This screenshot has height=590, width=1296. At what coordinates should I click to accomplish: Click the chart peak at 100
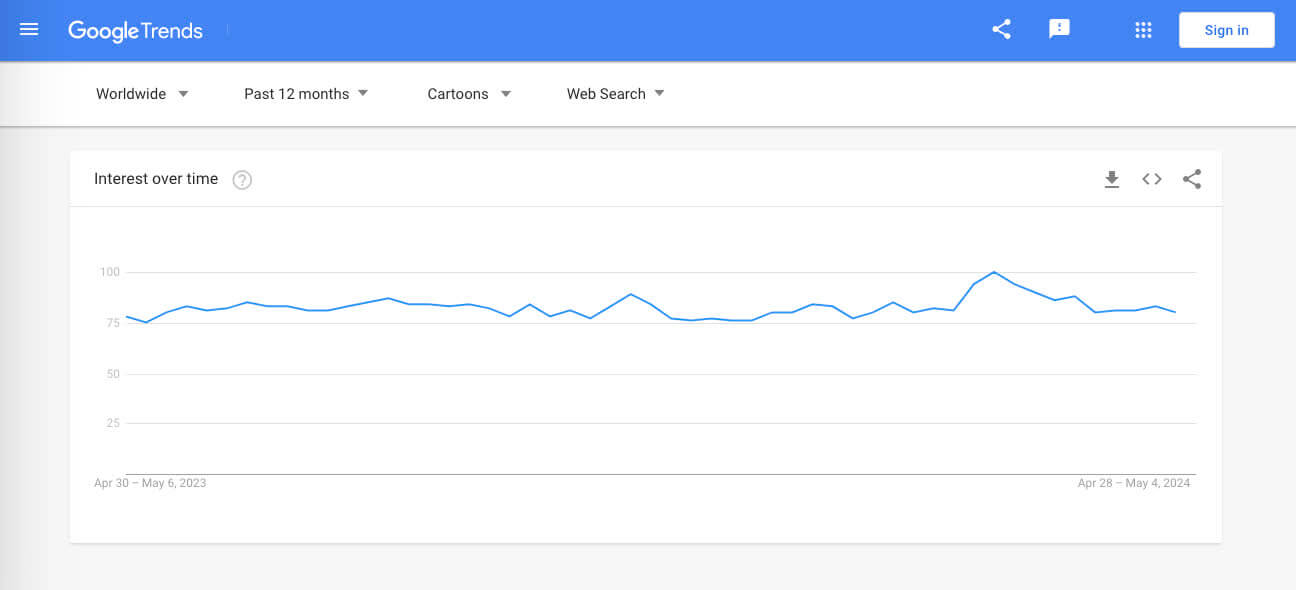pos(993,272)
